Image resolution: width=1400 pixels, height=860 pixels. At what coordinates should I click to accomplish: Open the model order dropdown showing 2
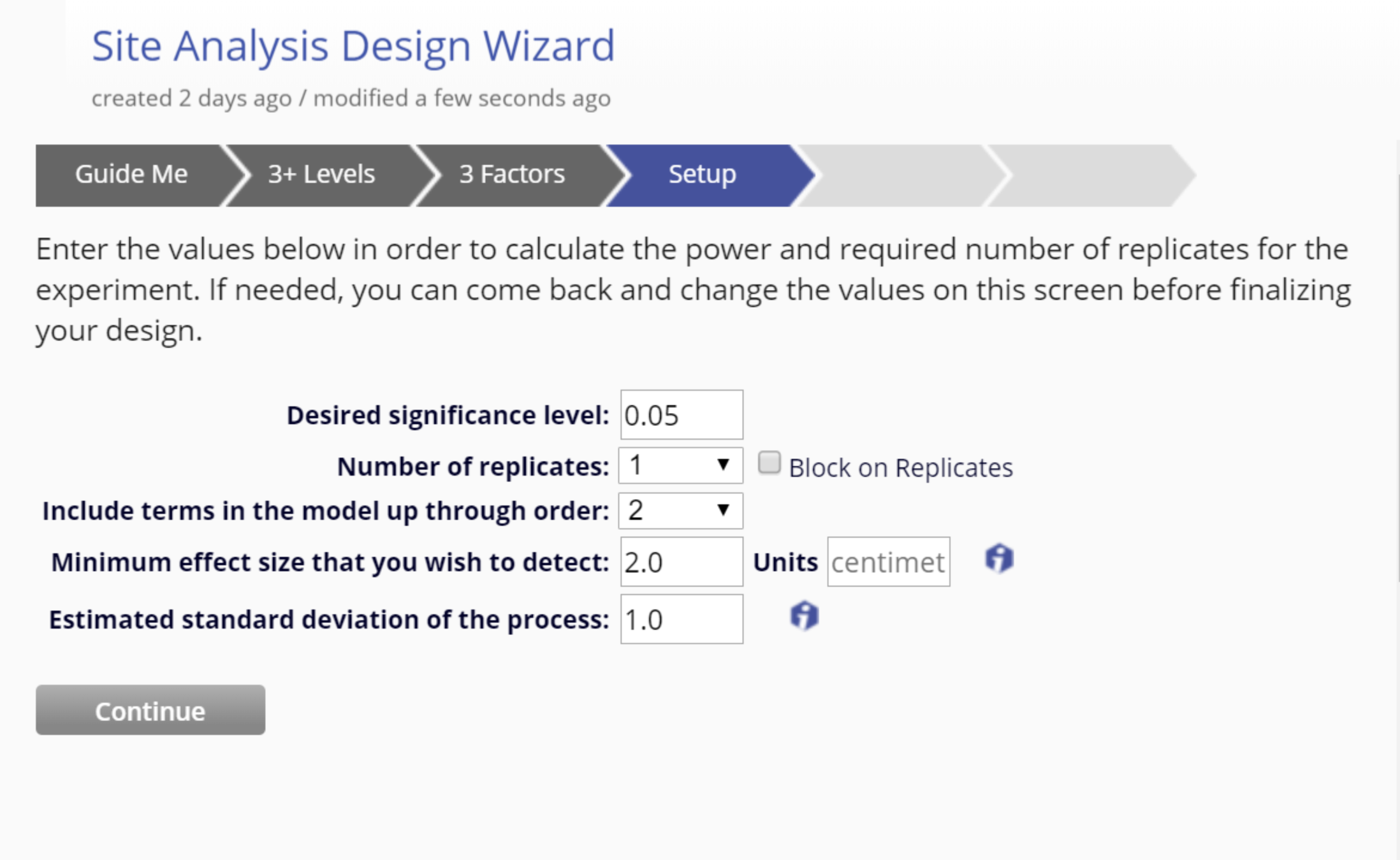pos(680,511)
